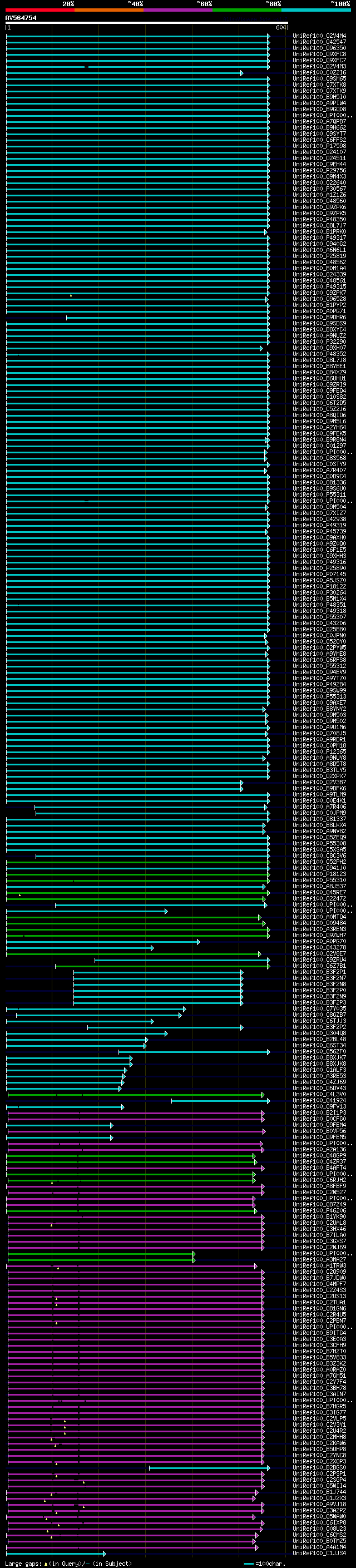This screenshot has width=356, height=1568.
Task: Select the UniRef100_P30567 label
Action: [319, 189]
